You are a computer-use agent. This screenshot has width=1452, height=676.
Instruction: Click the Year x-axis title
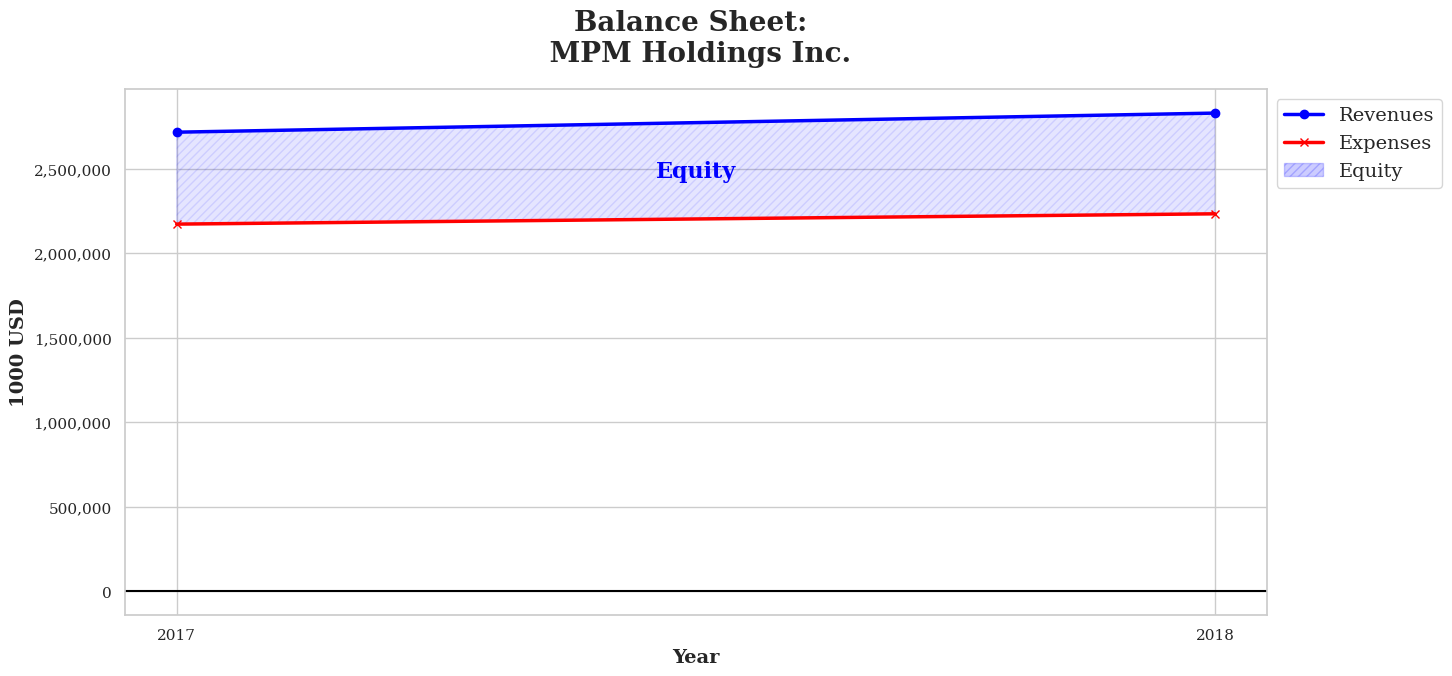point(695,657)
